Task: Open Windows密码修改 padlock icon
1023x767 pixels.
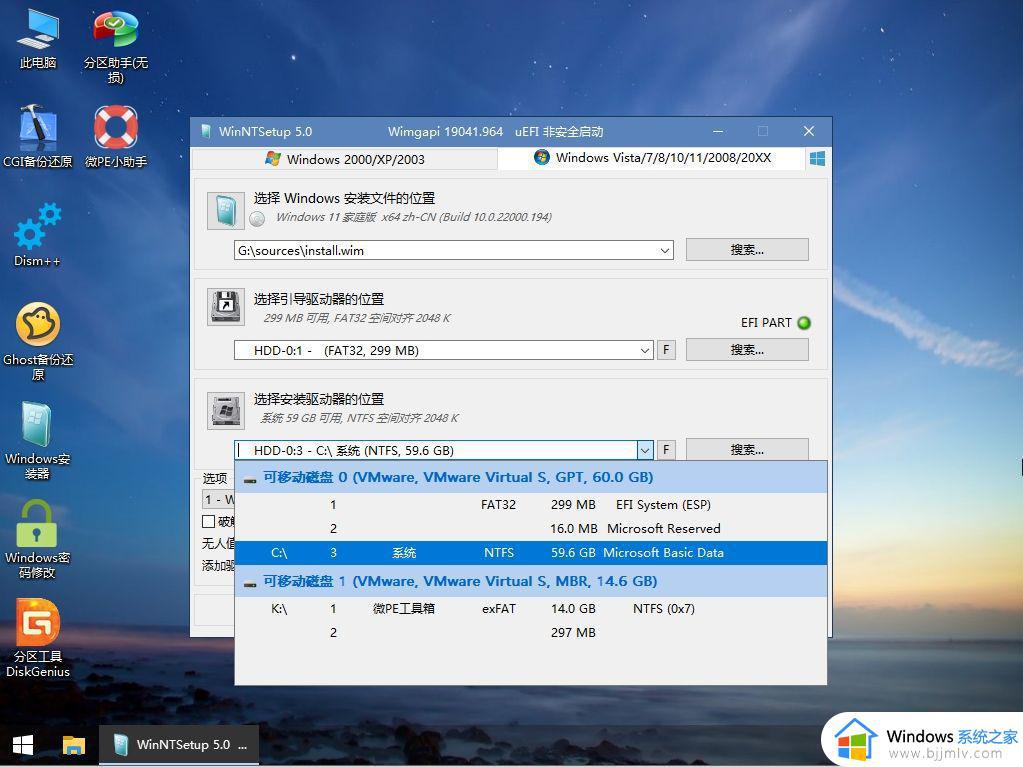Action: 38,539
